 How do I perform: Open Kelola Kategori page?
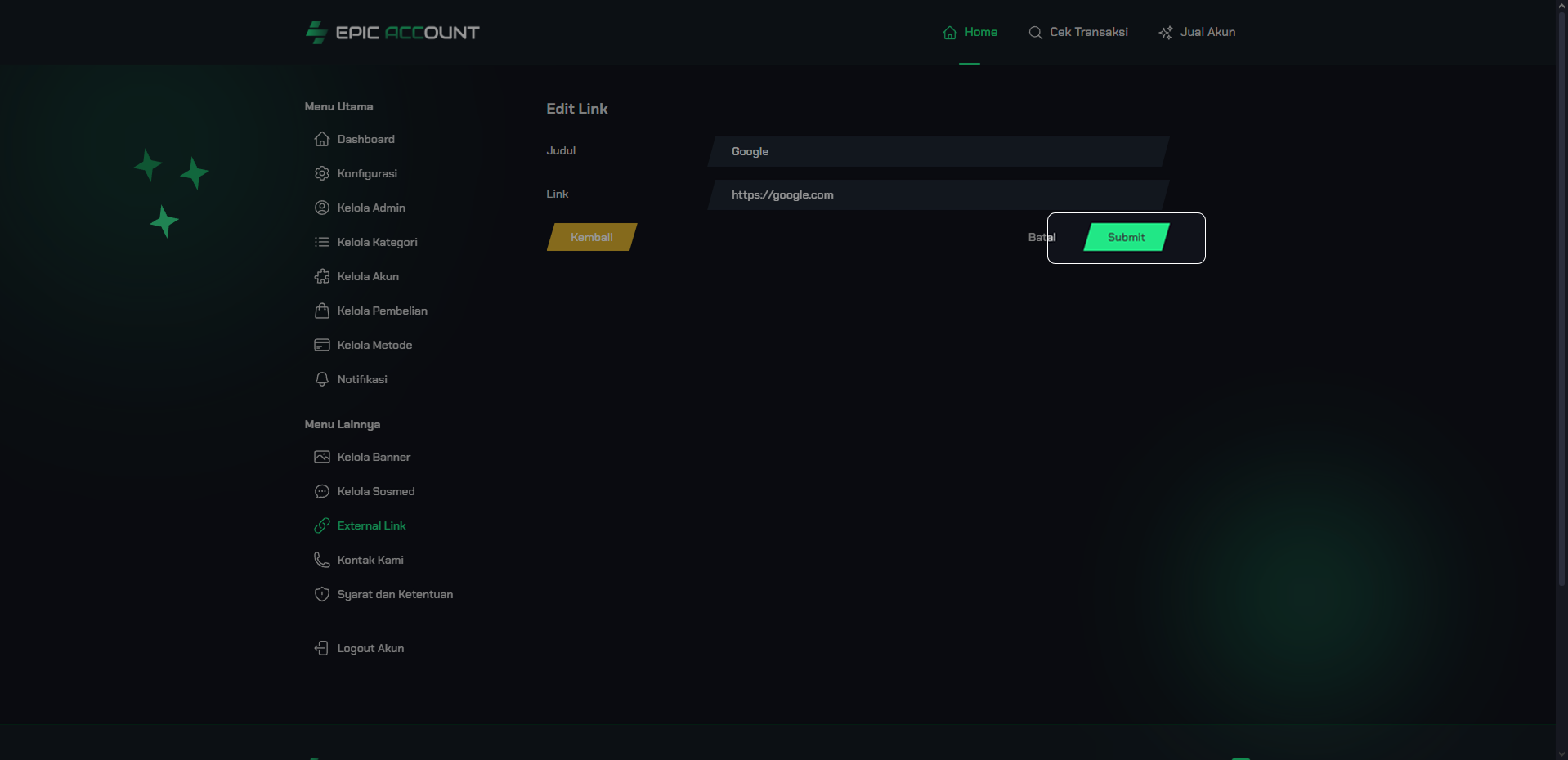(366, 242)
